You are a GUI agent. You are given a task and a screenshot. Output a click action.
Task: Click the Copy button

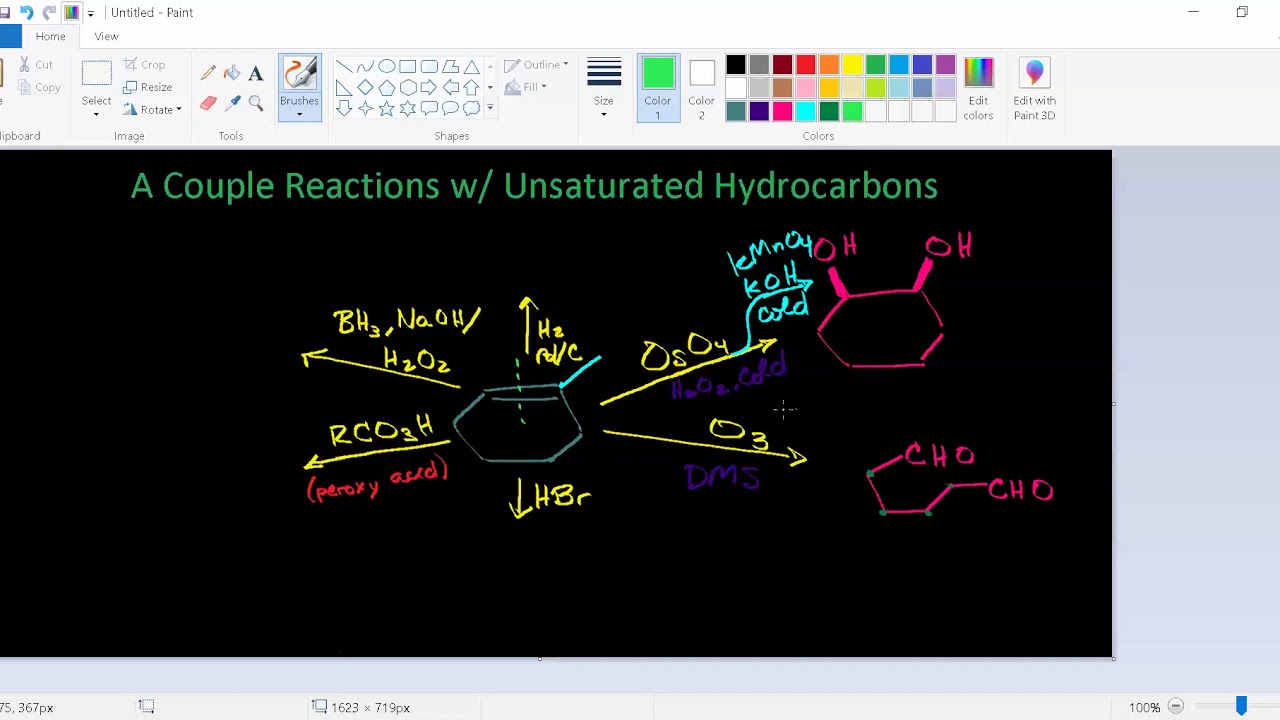[x=39, y=88]
